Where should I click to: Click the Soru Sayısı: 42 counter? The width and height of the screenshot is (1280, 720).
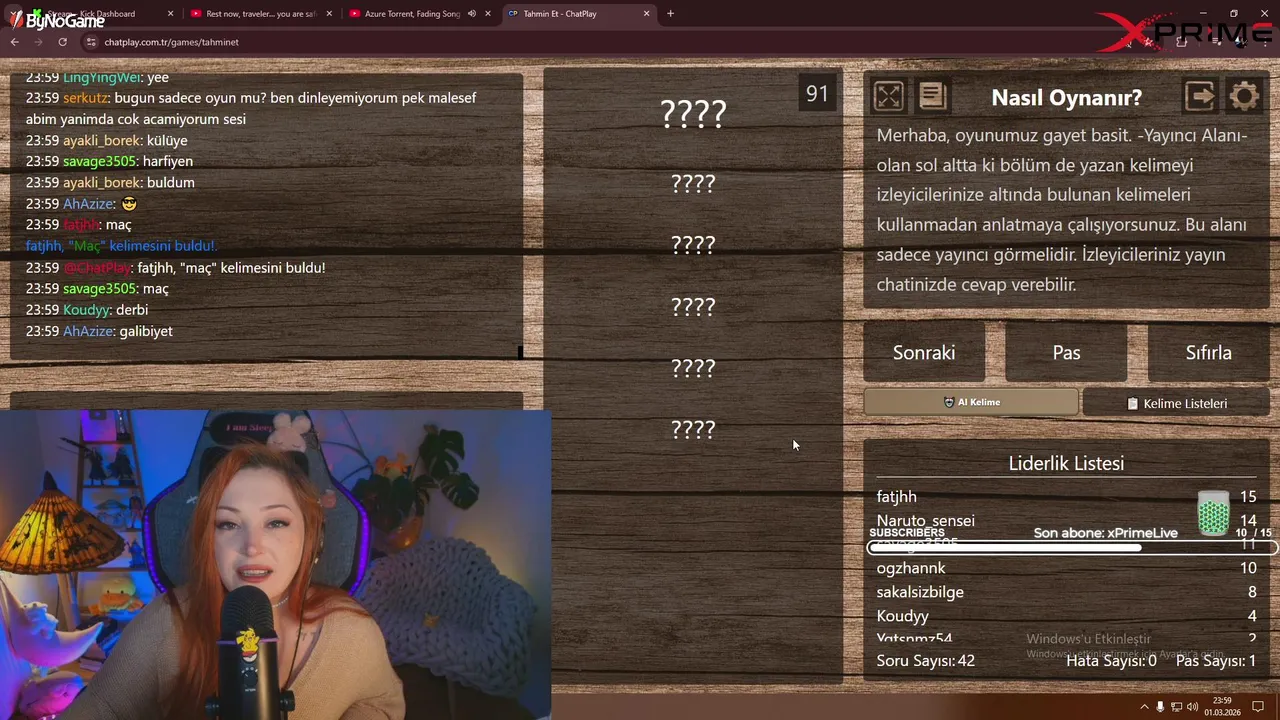point(925,660)
